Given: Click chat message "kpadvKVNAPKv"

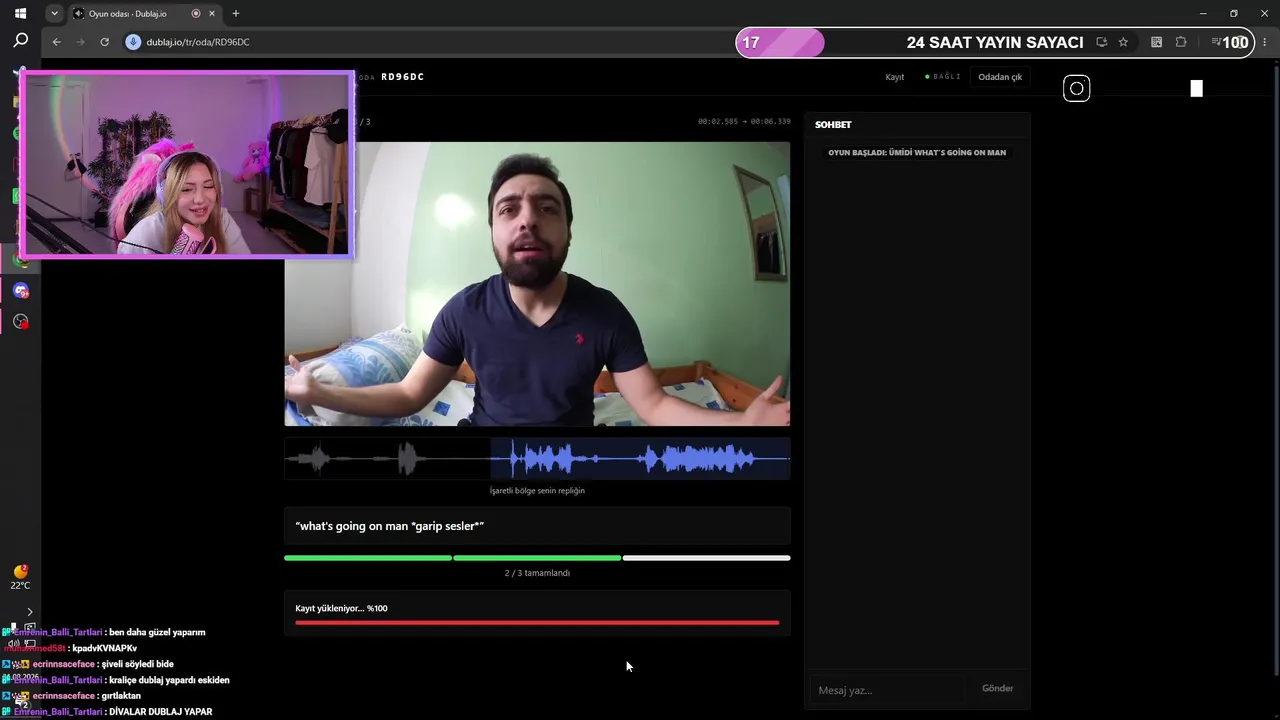Looking at the screenshot, I should [x=105, y=648].
